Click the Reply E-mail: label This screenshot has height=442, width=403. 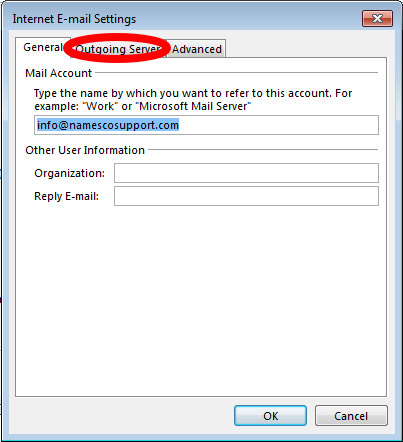pyautogui.click(x=67, y=196)
